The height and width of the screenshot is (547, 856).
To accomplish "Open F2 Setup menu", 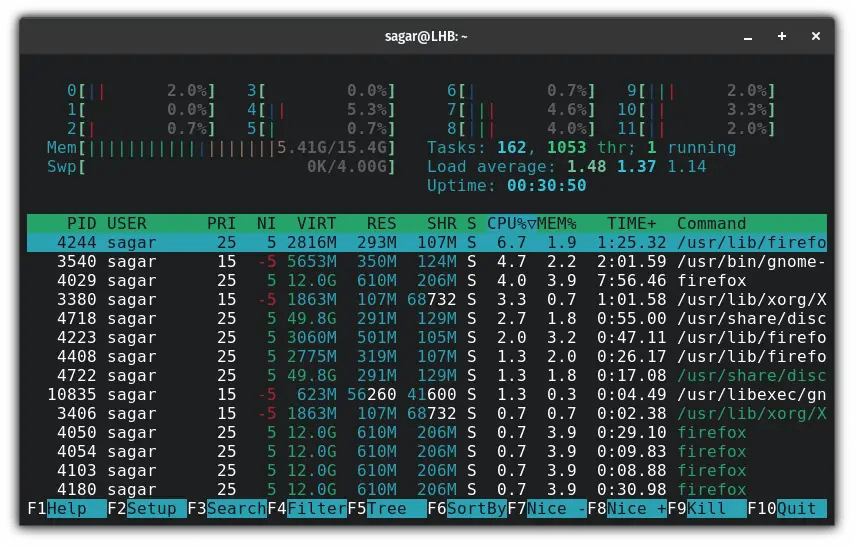I will pos(146,508).
